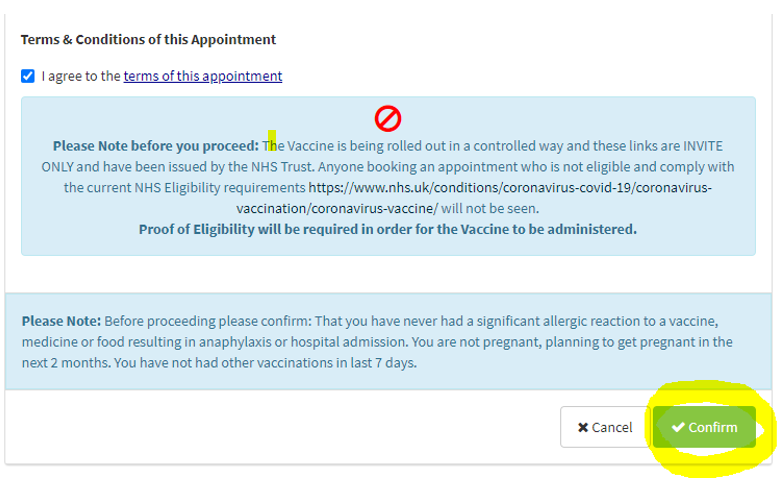Image resolution: width=780 pixels, height=479 pixels.
Task: Open the terms of this appointment link
Action: coord(203,76)
